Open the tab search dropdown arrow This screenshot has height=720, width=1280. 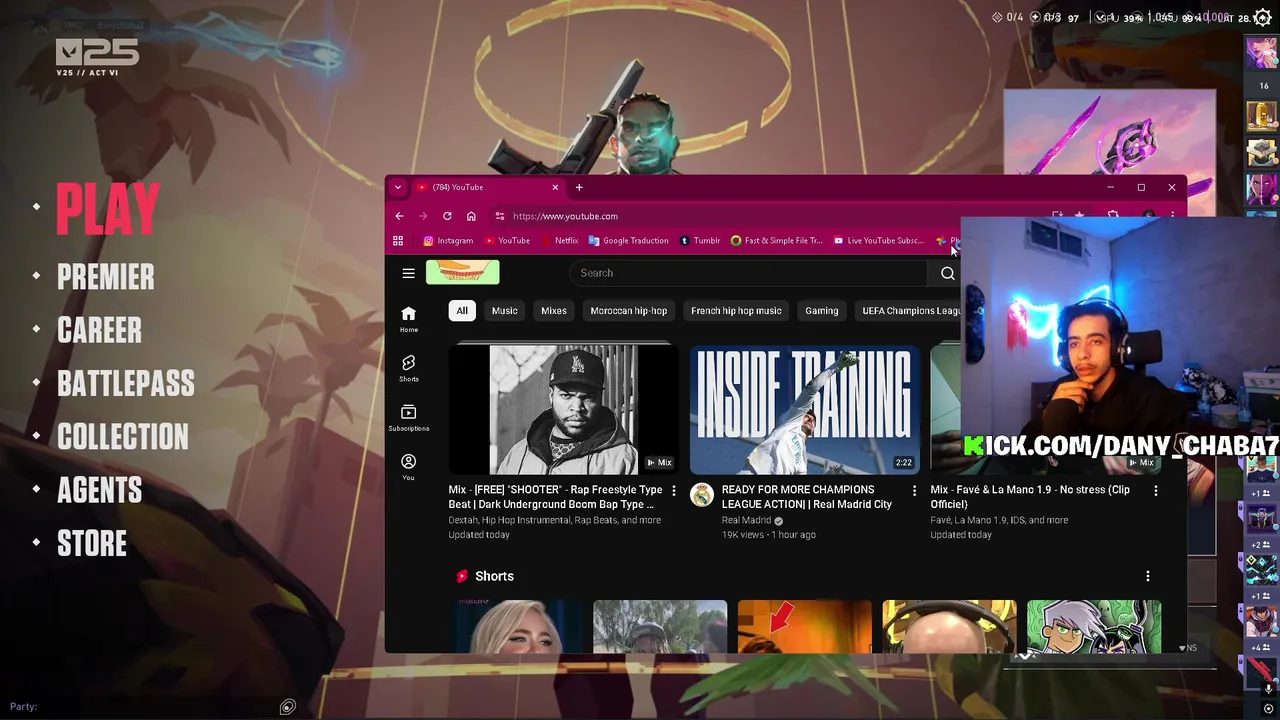tap(398, 187)
